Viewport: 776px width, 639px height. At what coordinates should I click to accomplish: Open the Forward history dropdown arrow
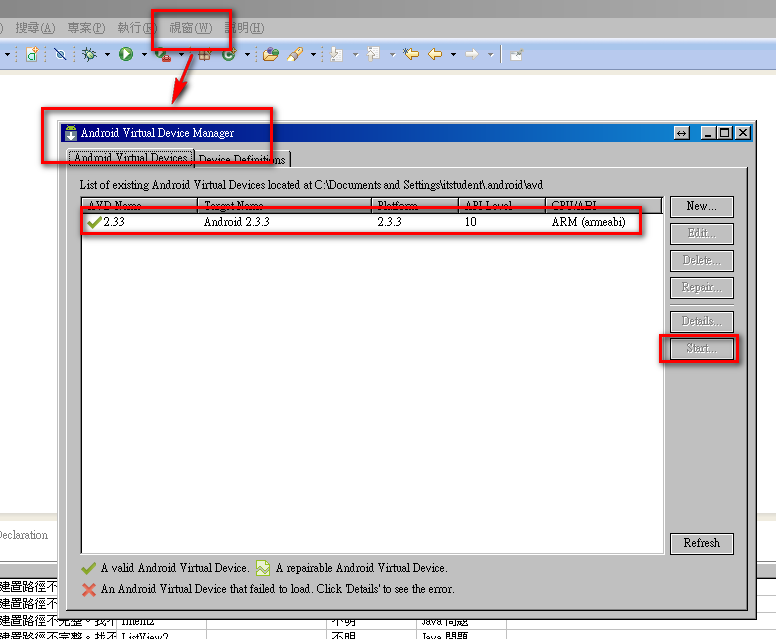tap(490, 54)
